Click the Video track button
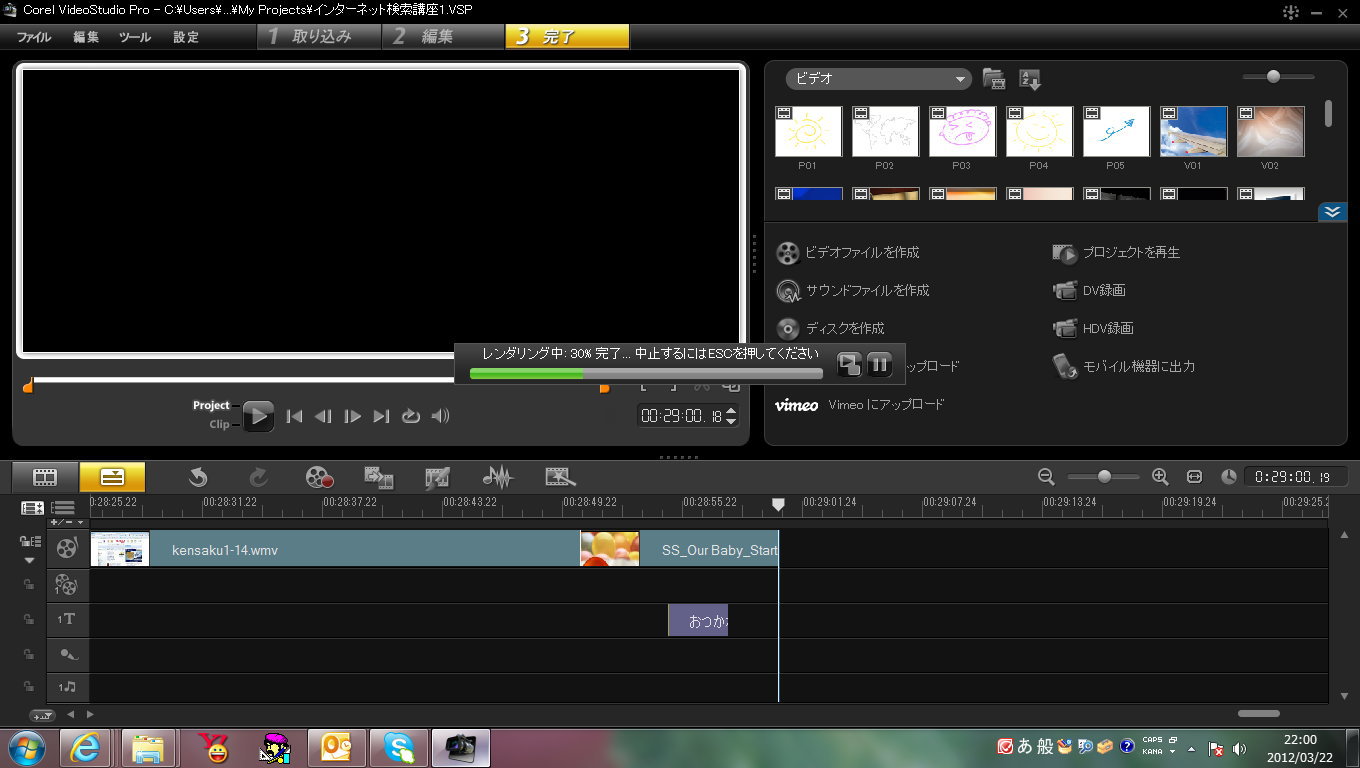Image resolution: width=1360 pixels, height=768 pixels. [x=66, y=548]
